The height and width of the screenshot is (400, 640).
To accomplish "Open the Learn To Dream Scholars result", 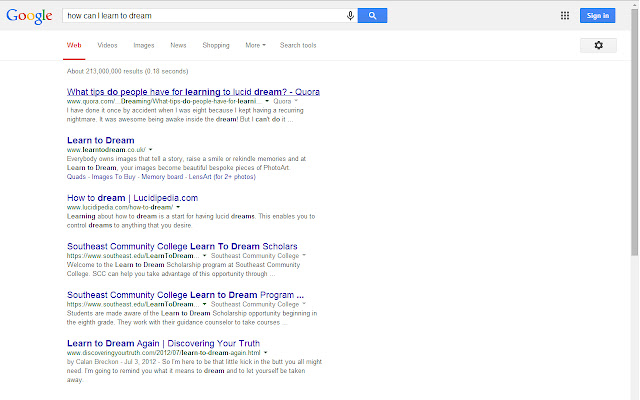I will point(182,247).
